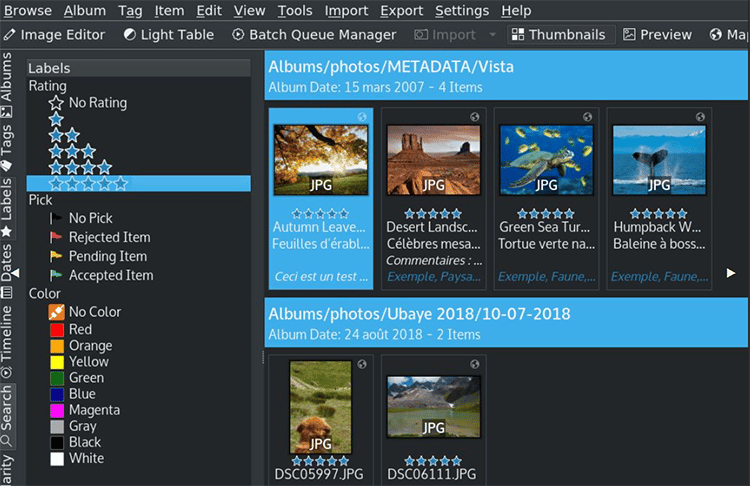Open the Help menu
The image size is (750, 486).
click(x=516, y=11)
